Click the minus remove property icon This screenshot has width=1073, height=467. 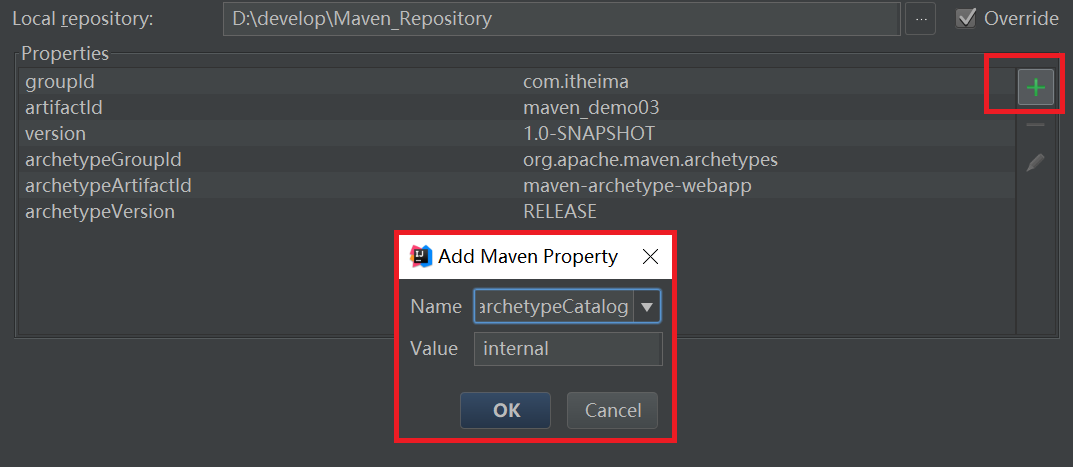tap(1035, 125)
